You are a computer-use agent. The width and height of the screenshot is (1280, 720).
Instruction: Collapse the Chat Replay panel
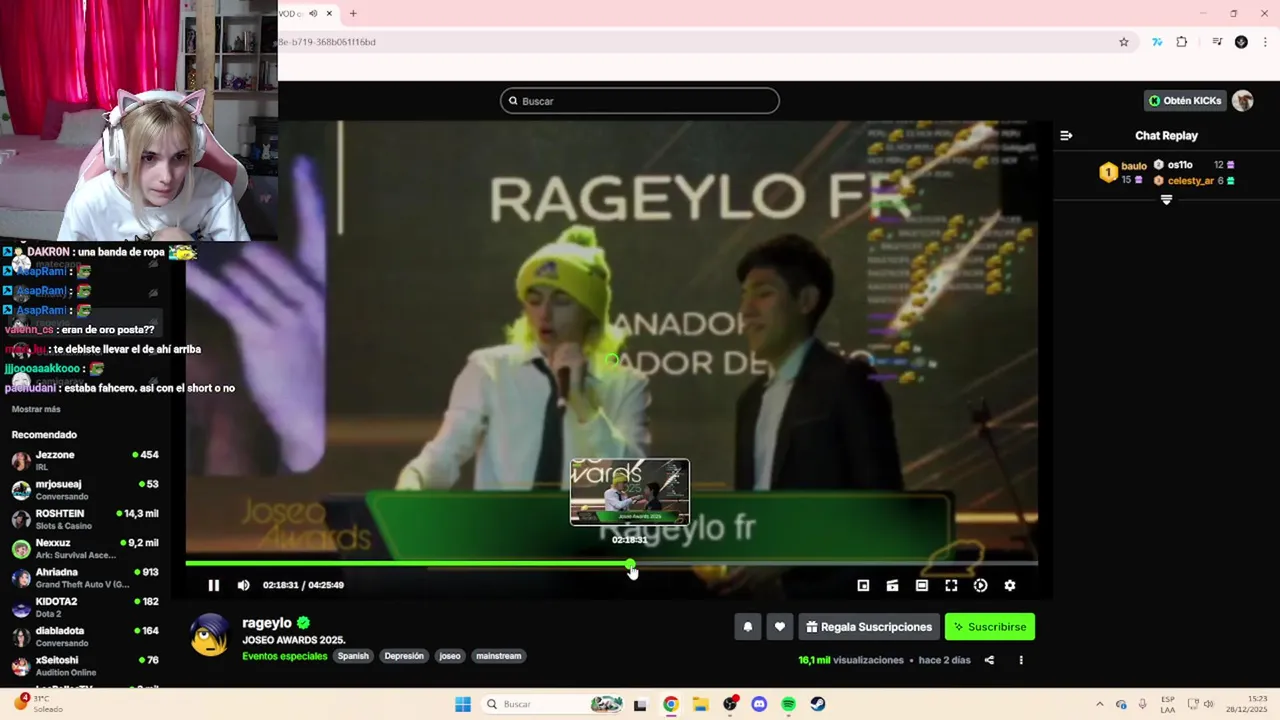[x=1066, y=136]
